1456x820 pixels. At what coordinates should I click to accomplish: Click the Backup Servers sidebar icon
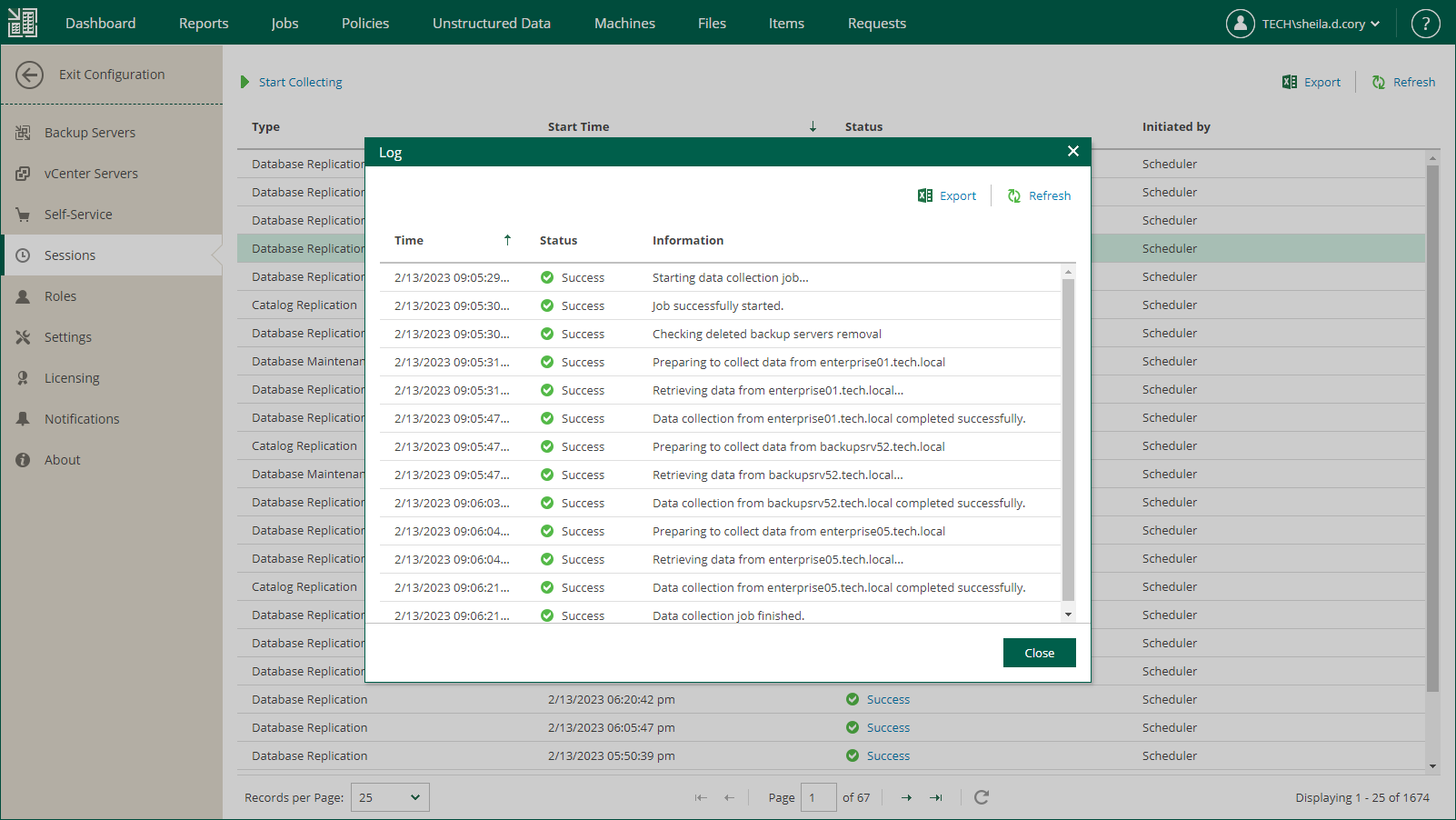click(x=23, y=133)
